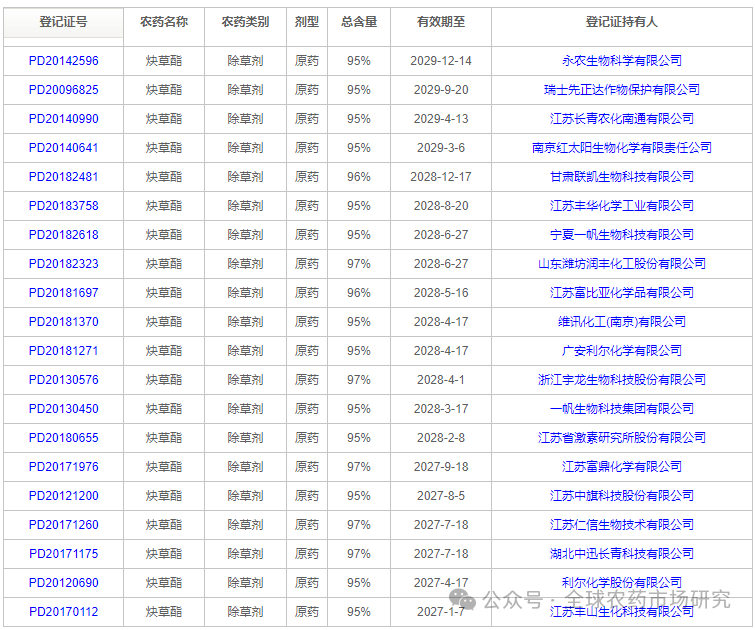755x630 pixels.
Task: Select expiry date 2028-3-17
Action: (441, 409)
